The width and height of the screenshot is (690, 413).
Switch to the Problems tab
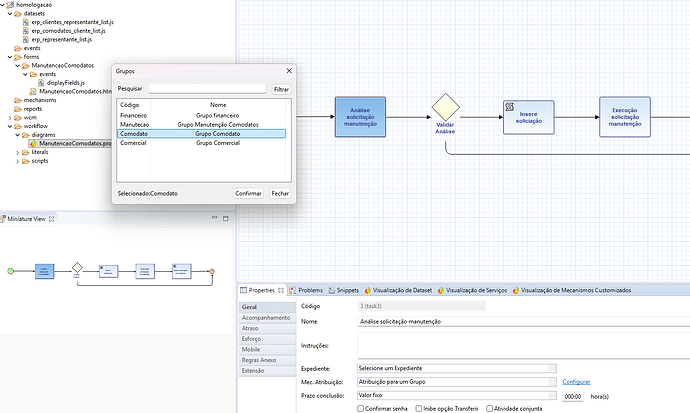(x=310, y=290)
